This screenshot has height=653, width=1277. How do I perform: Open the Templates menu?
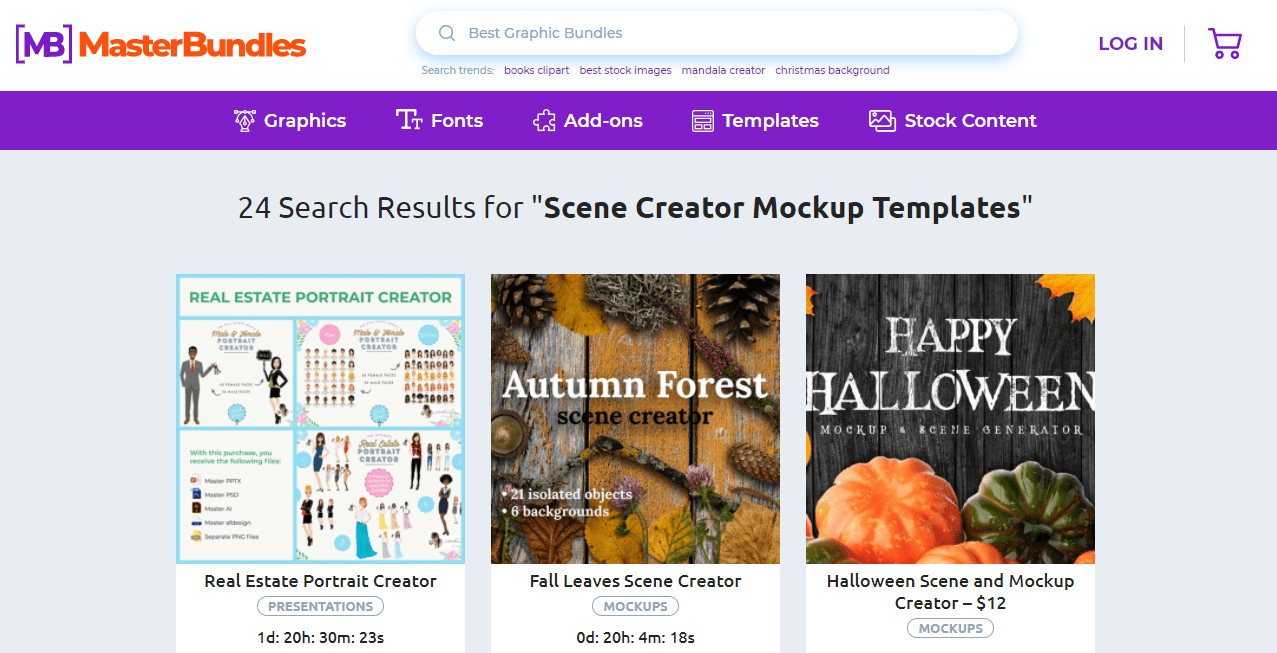tap(755, 121)
